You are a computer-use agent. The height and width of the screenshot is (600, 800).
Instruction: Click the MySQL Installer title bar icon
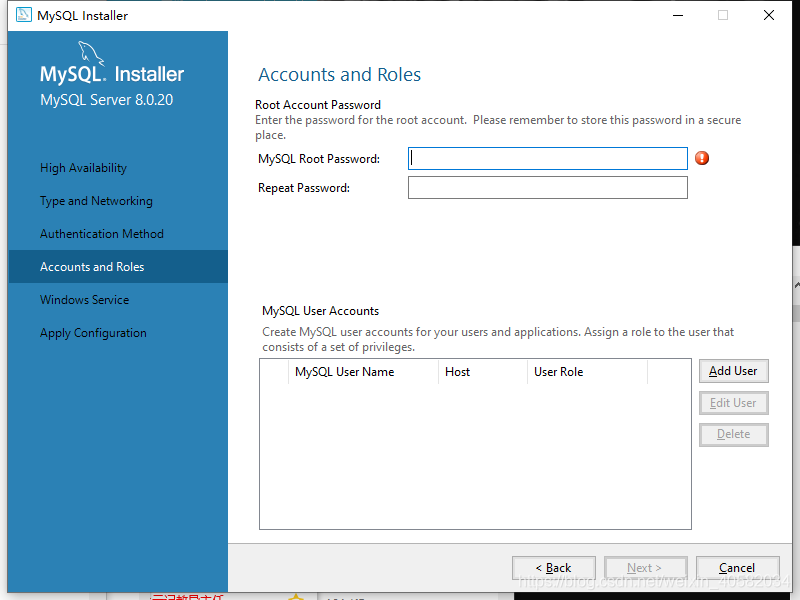click(23, 15)
